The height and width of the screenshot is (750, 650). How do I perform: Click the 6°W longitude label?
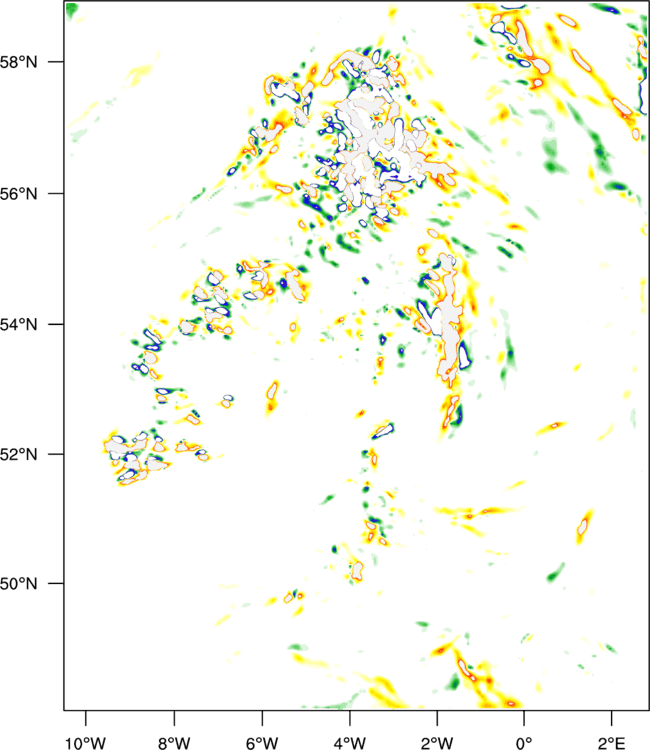click(262, 743)
